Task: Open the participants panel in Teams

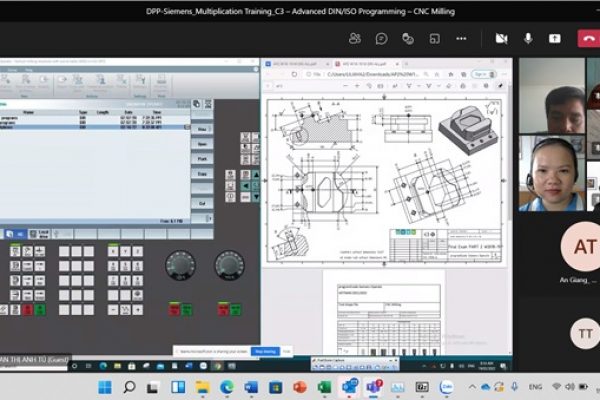Action: coord(355,38)
